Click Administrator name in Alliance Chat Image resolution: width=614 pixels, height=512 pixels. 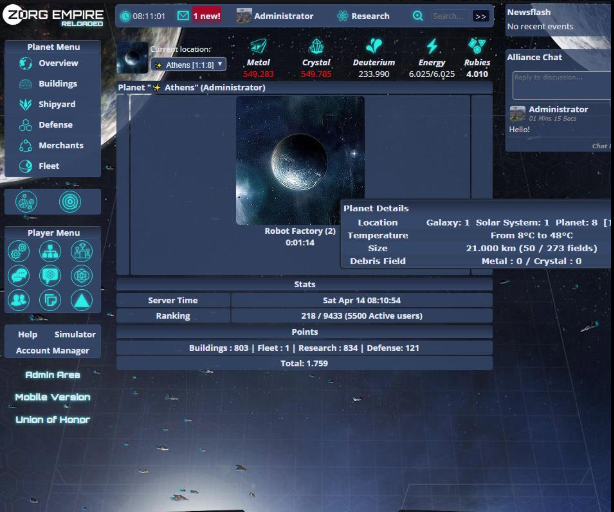[558, 109]
